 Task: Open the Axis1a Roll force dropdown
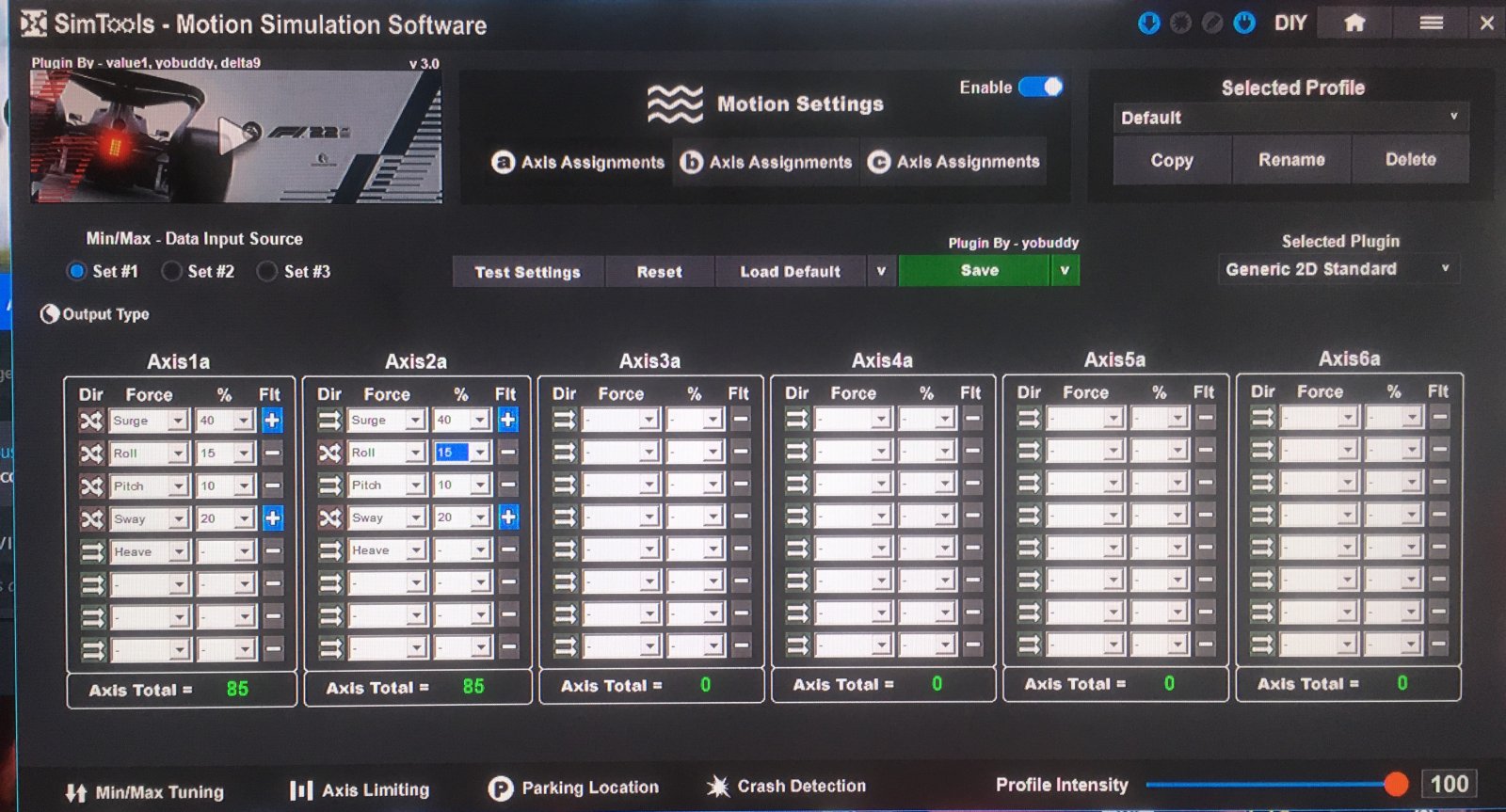pos(177,454)
